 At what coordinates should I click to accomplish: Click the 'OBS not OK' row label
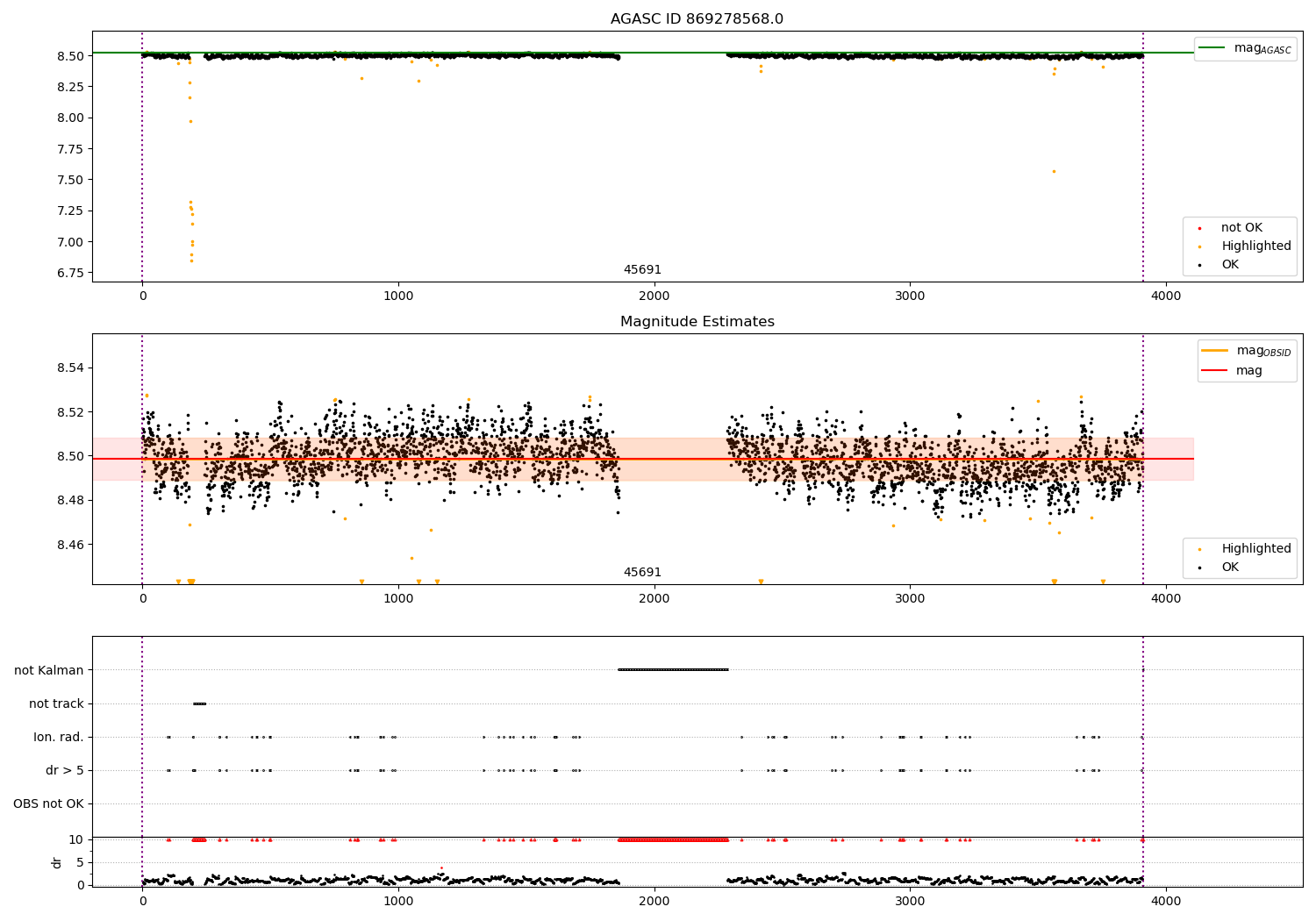point(48,803)
